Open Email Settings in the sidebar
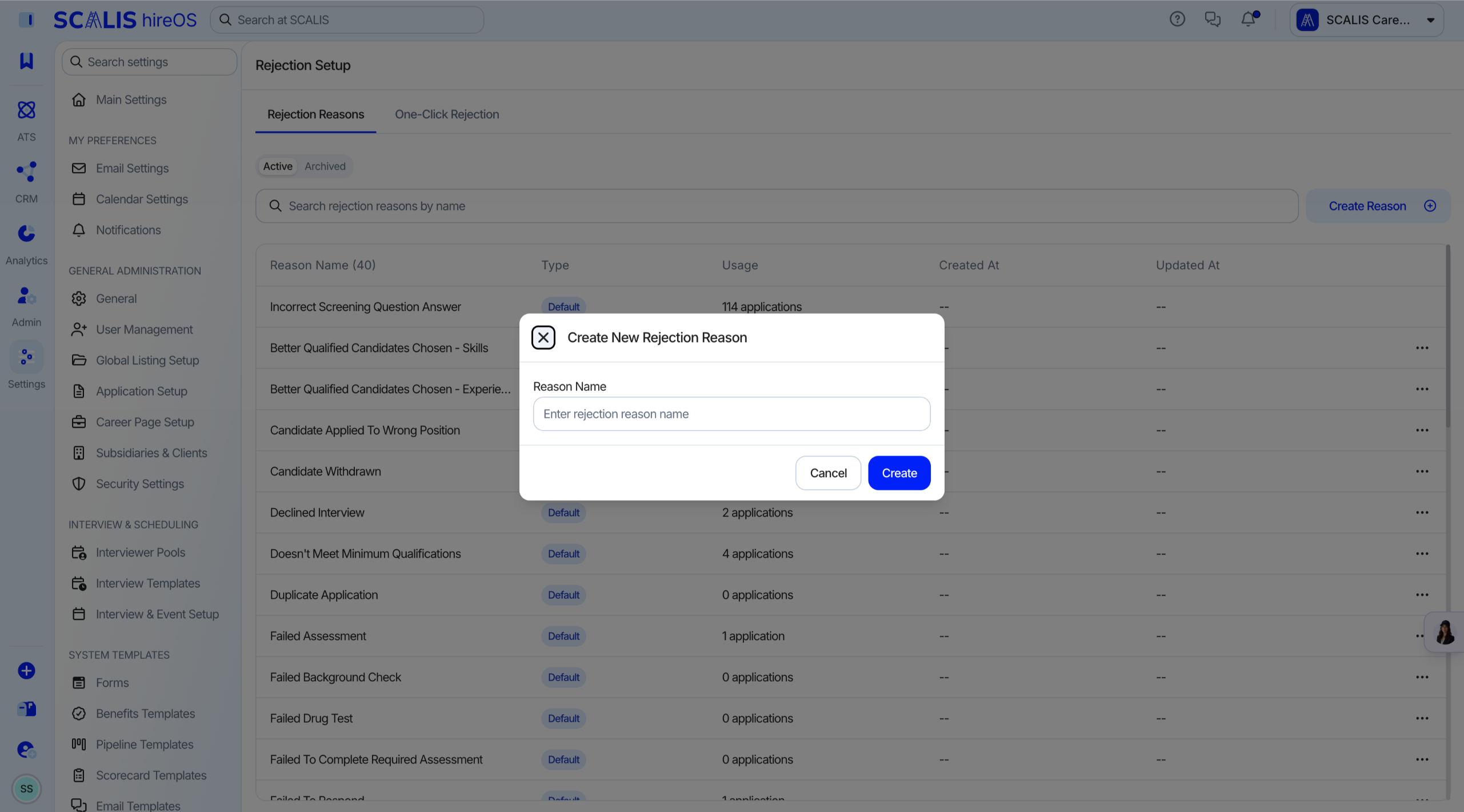This screenshot has width=1464, height=812. (x=132, y=168)
